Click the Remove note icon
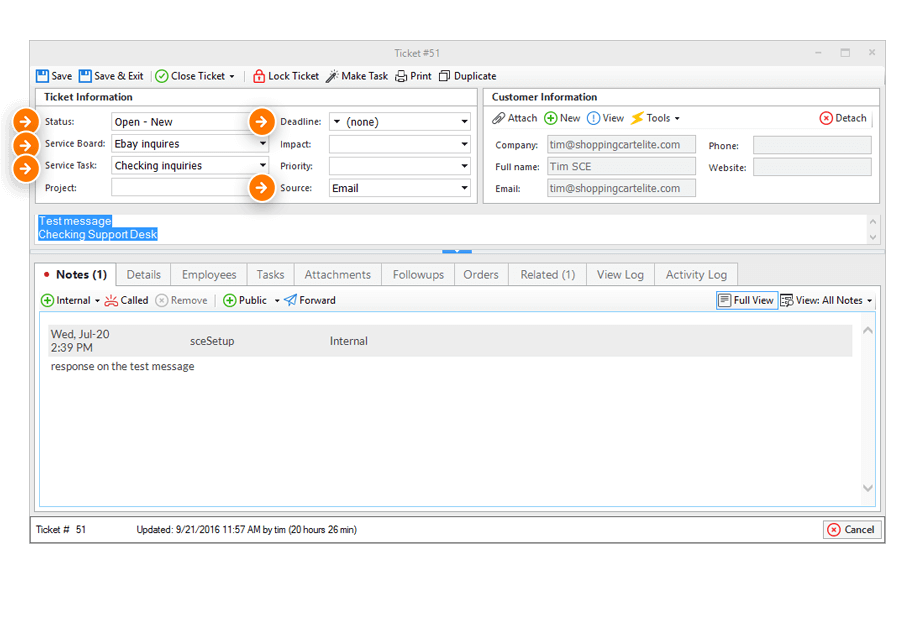 (162, 300)
